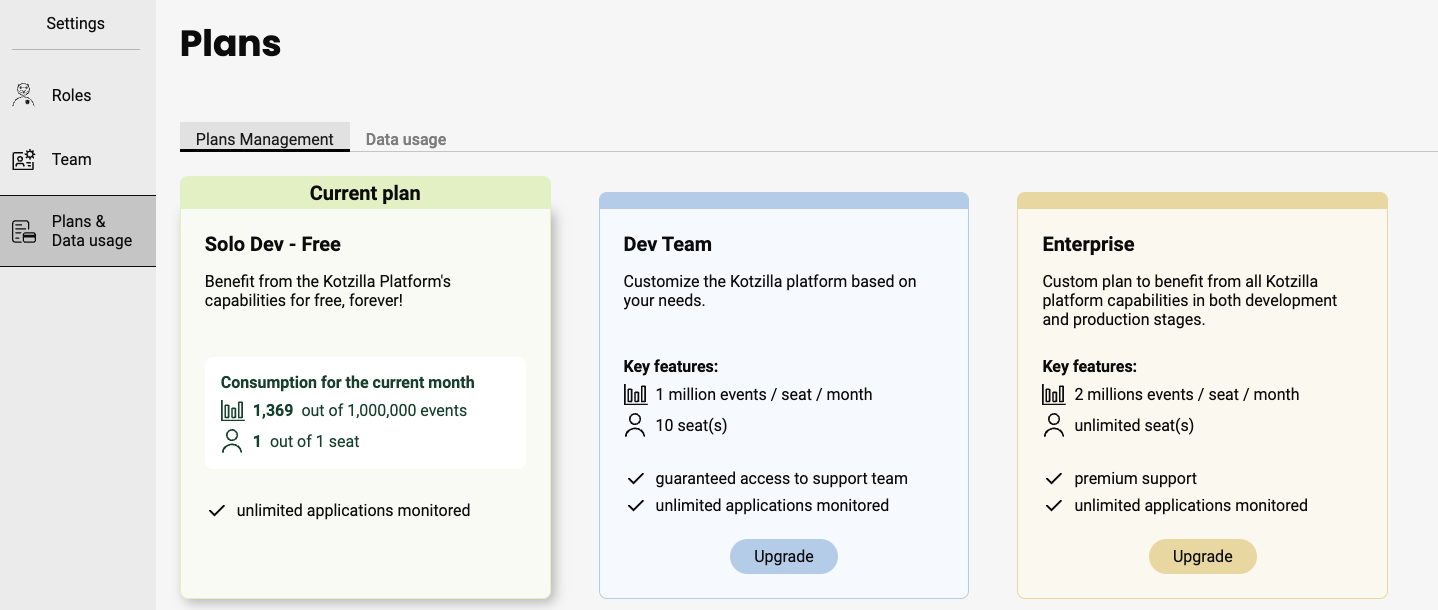Click the green Current plan banner

pos(365,193)
